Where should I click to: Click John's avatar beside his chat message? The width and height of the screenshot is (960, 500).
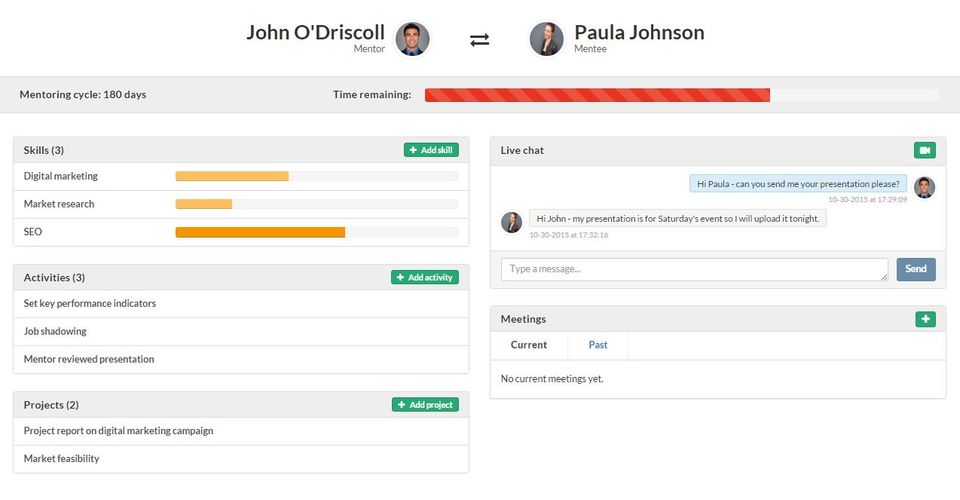pyautogui.click(x=924, y=187)
